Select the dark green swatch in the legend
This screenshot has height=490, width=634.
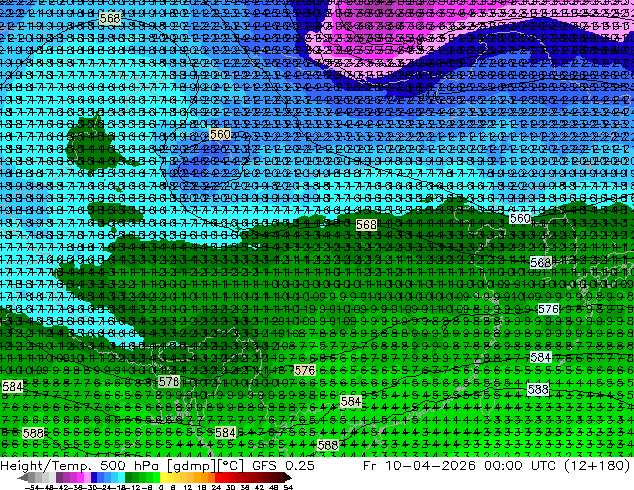(128, 477)
